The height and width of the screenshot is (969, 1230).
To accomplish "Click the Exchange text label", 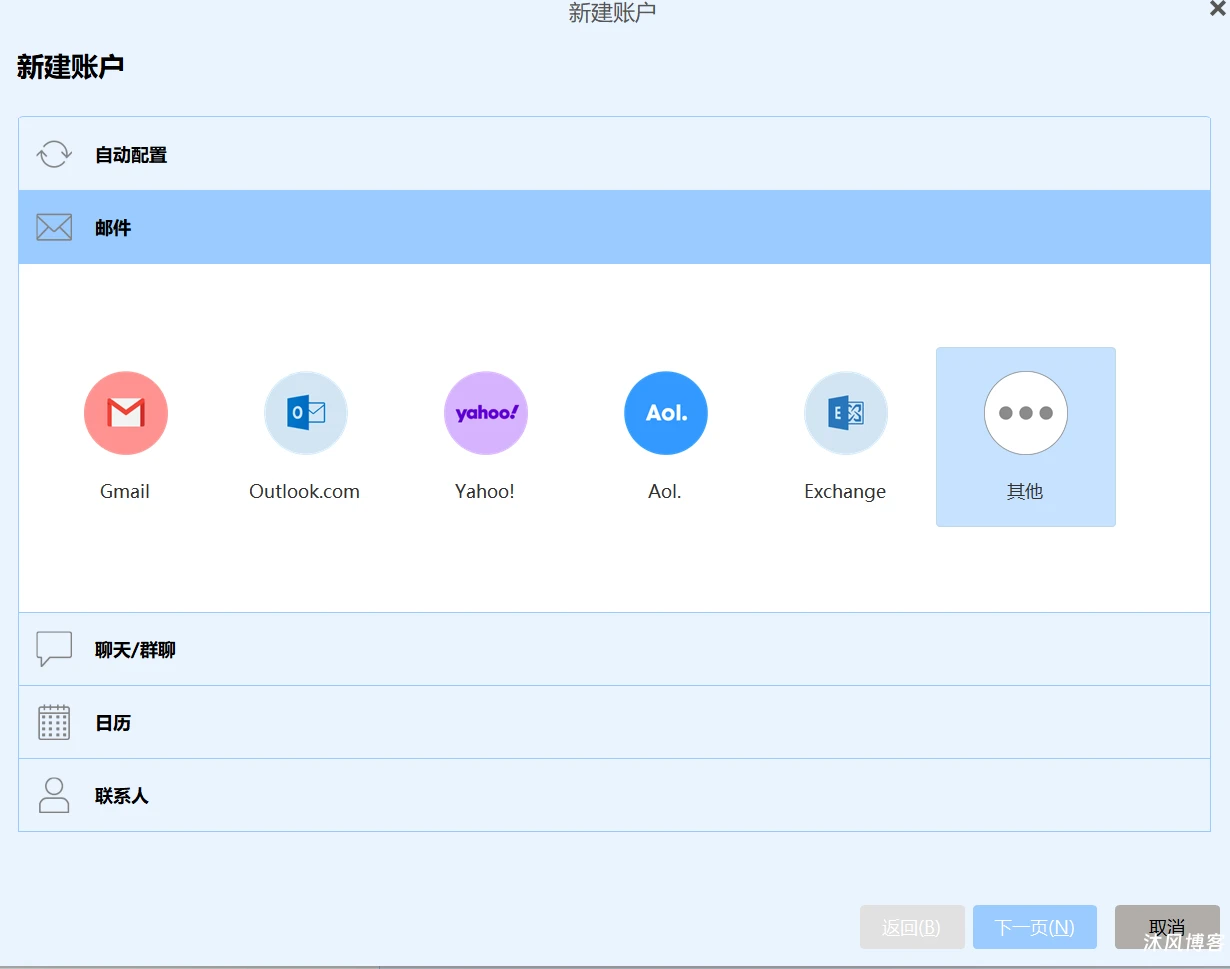I will click(x=845, y=491).
